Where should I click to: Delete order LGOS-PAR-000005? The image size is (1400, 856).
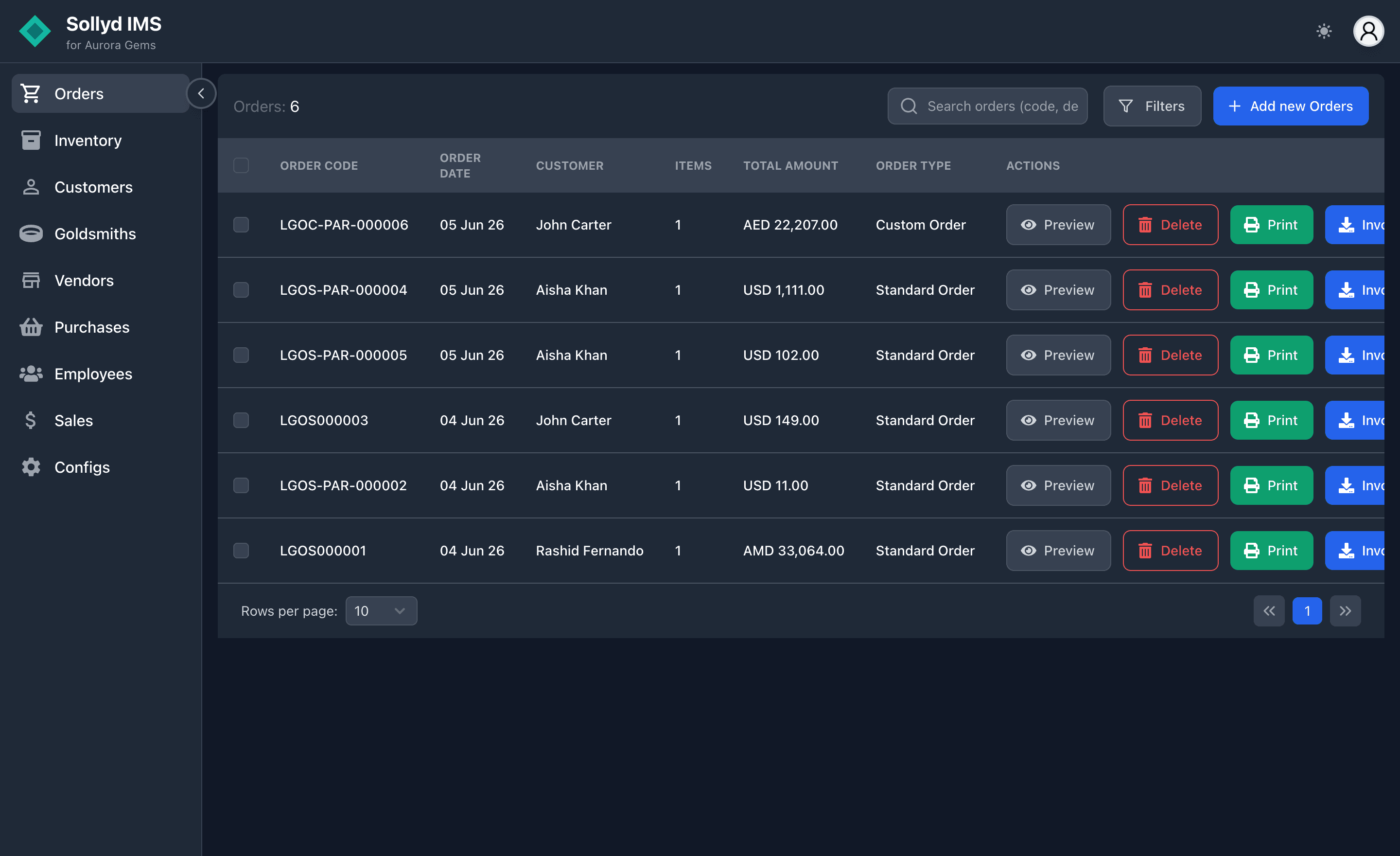1170,355
